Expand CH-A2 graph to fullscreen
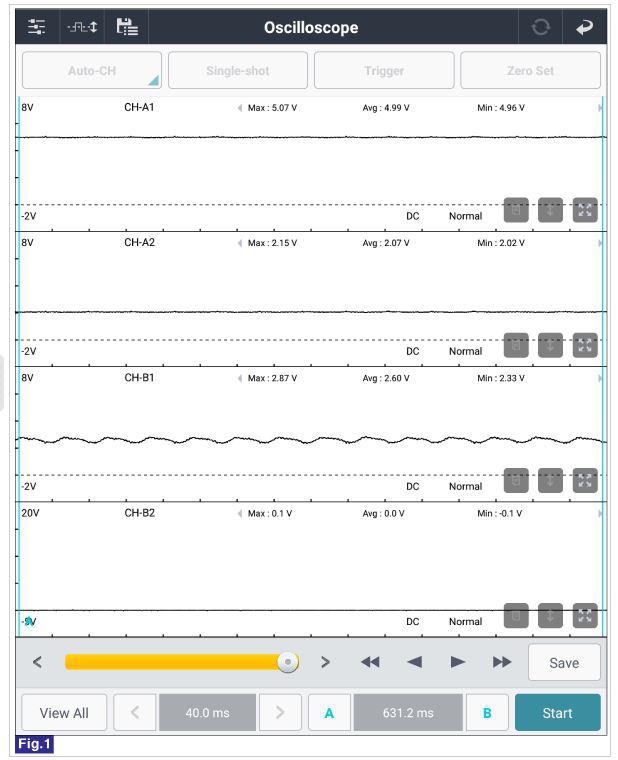 [x=585, y=345]
